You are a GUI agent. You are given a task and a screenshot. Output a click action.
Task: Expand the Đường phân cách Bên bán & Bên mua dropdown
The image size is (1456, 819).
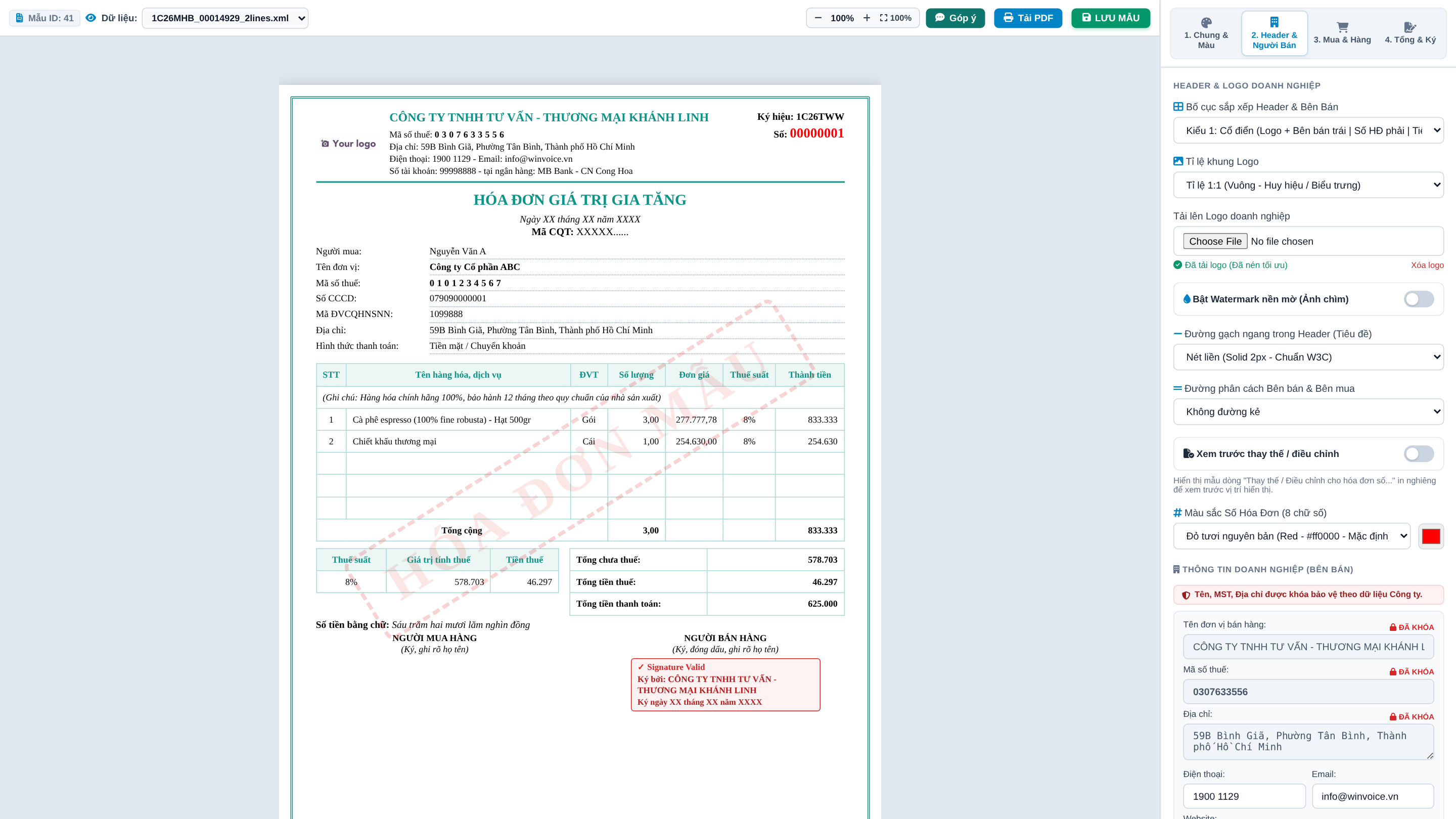[1308, 412]
